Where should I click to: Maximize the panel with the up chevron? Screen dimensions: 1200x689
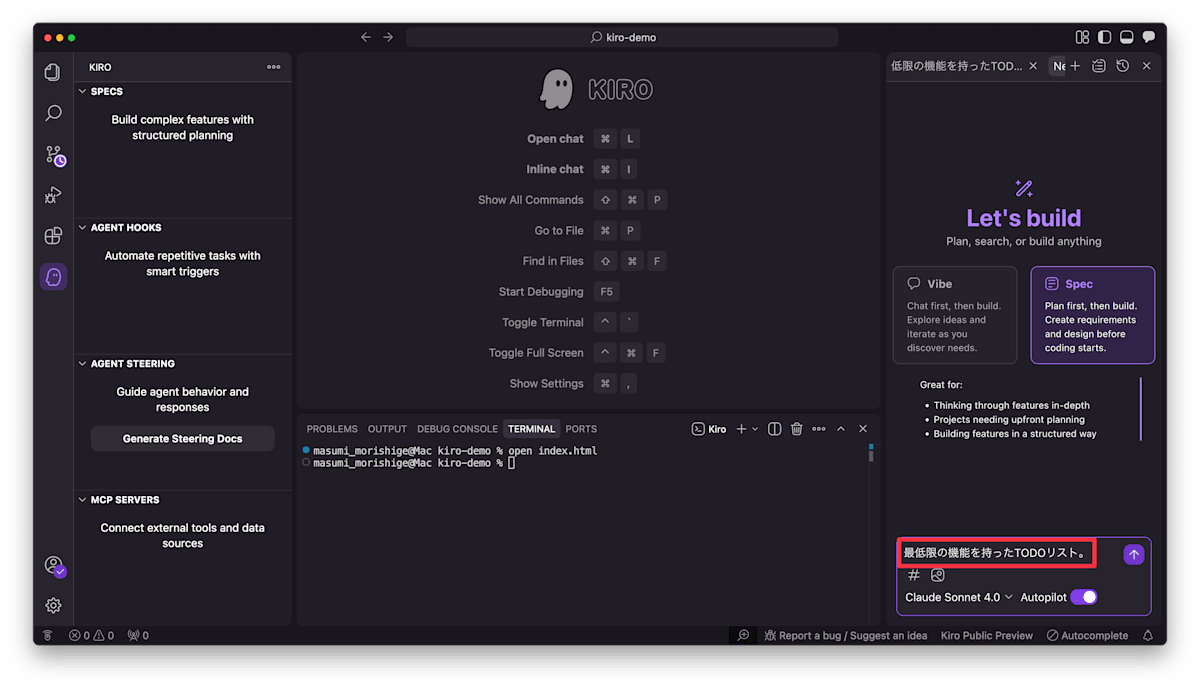[841, 429]
